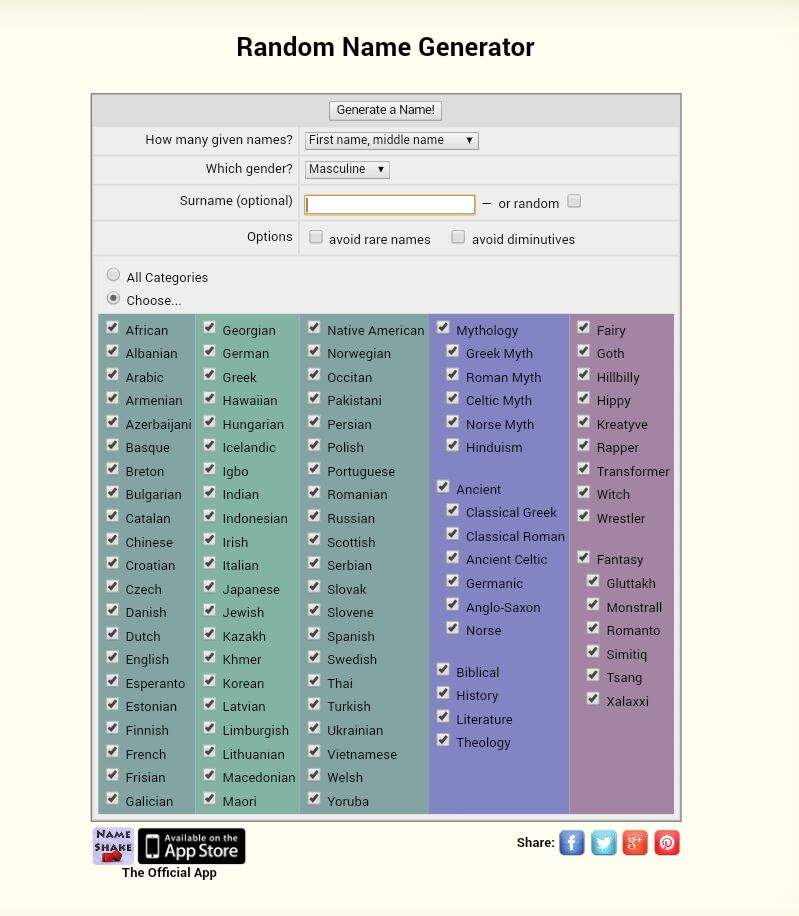Uncheck Gluttakh
The height and width of the screenshot is (916, 799).
pos(593,581)
